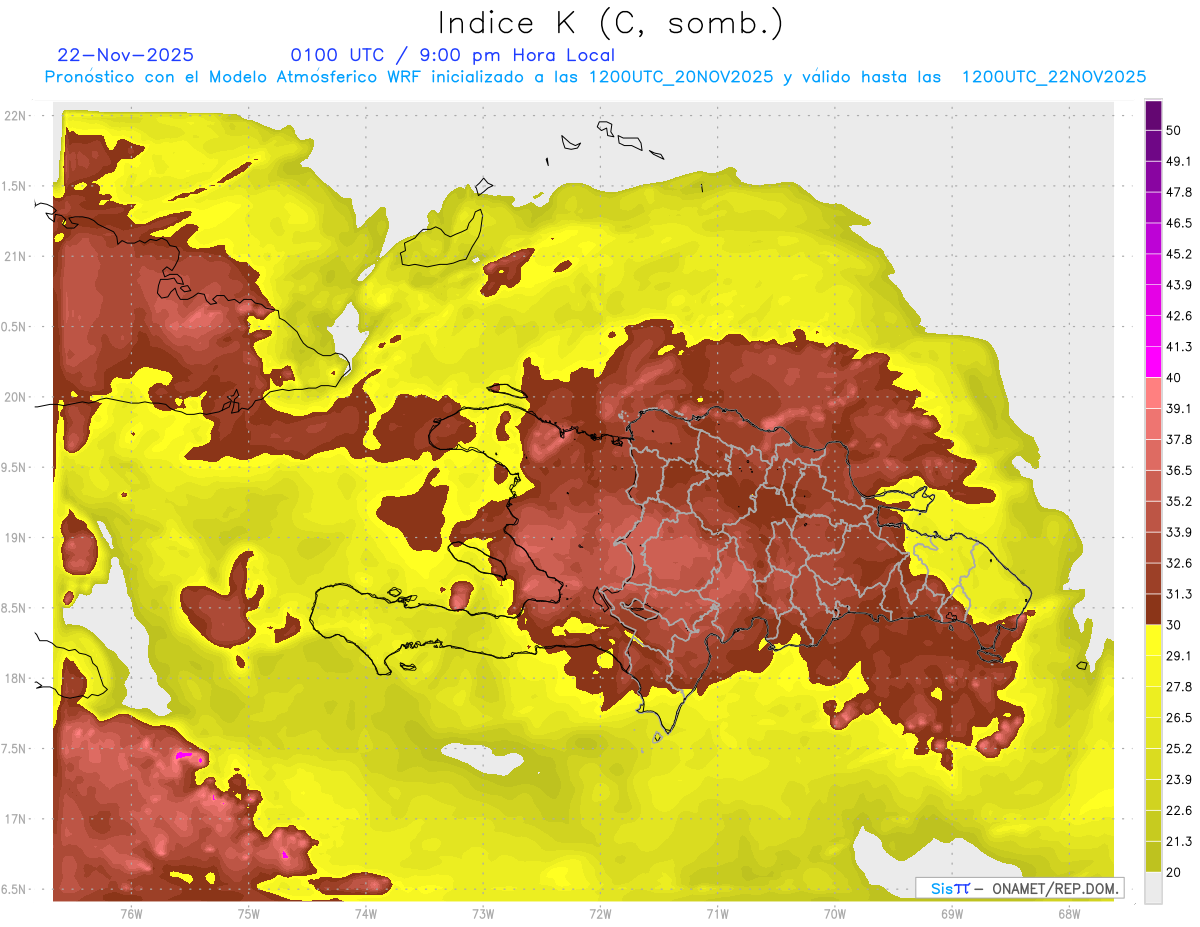Screen dimensions: 1200x927
Task: Click the colorbar label '36.5'
Action: tap(1178, 470)
